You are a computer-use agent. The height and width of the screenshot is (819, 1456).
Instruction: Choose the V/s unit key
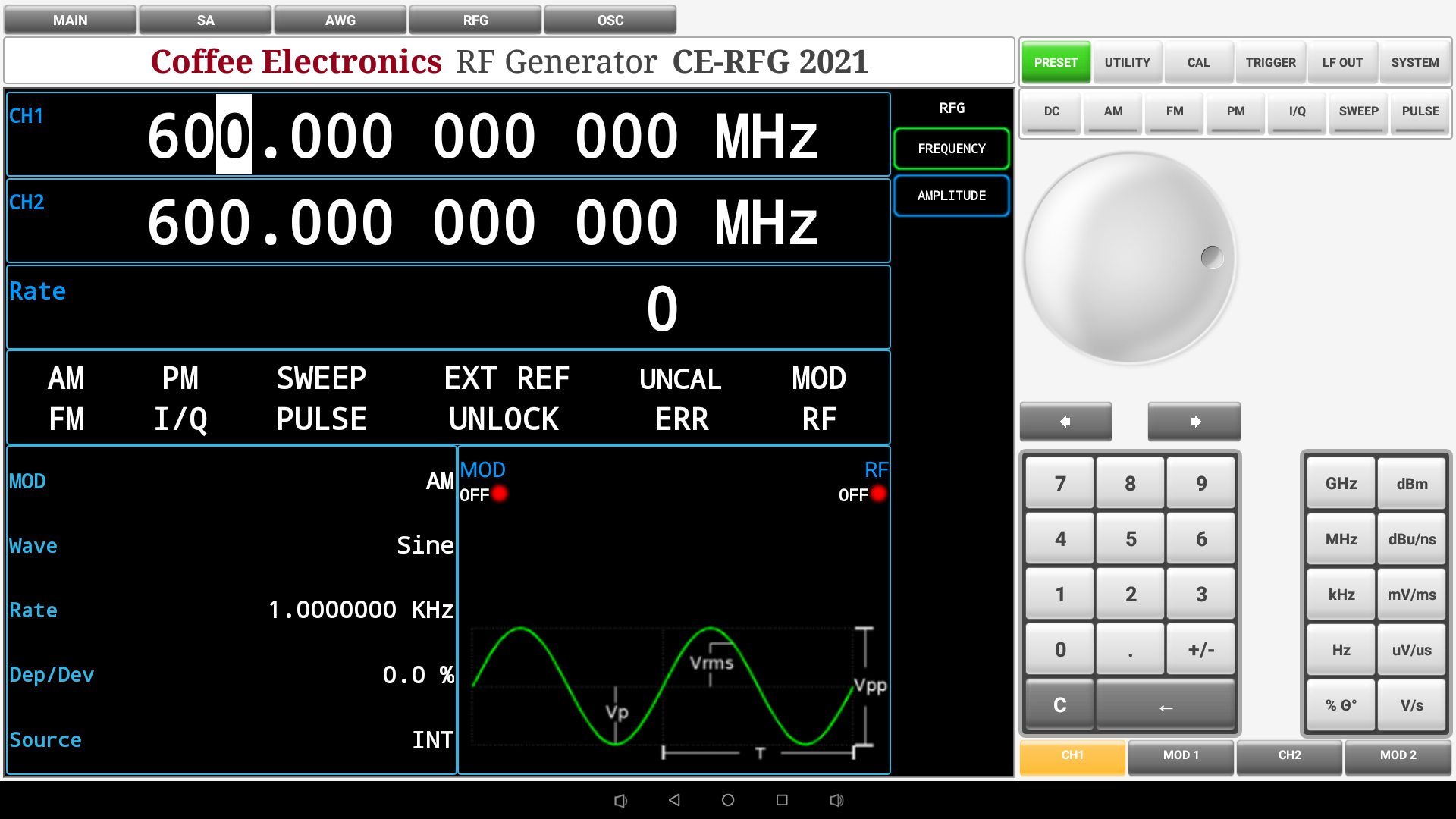point(1412,705)
